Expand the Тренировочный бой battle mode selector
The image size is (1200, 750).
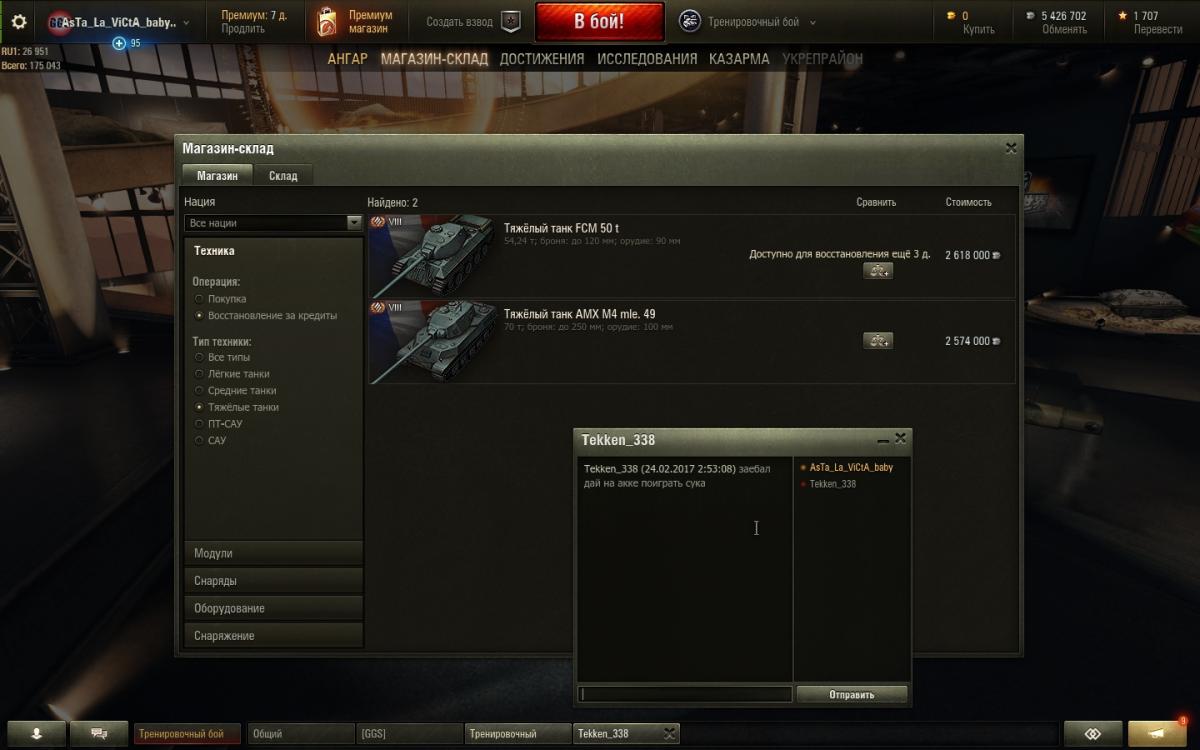(748, 22)
